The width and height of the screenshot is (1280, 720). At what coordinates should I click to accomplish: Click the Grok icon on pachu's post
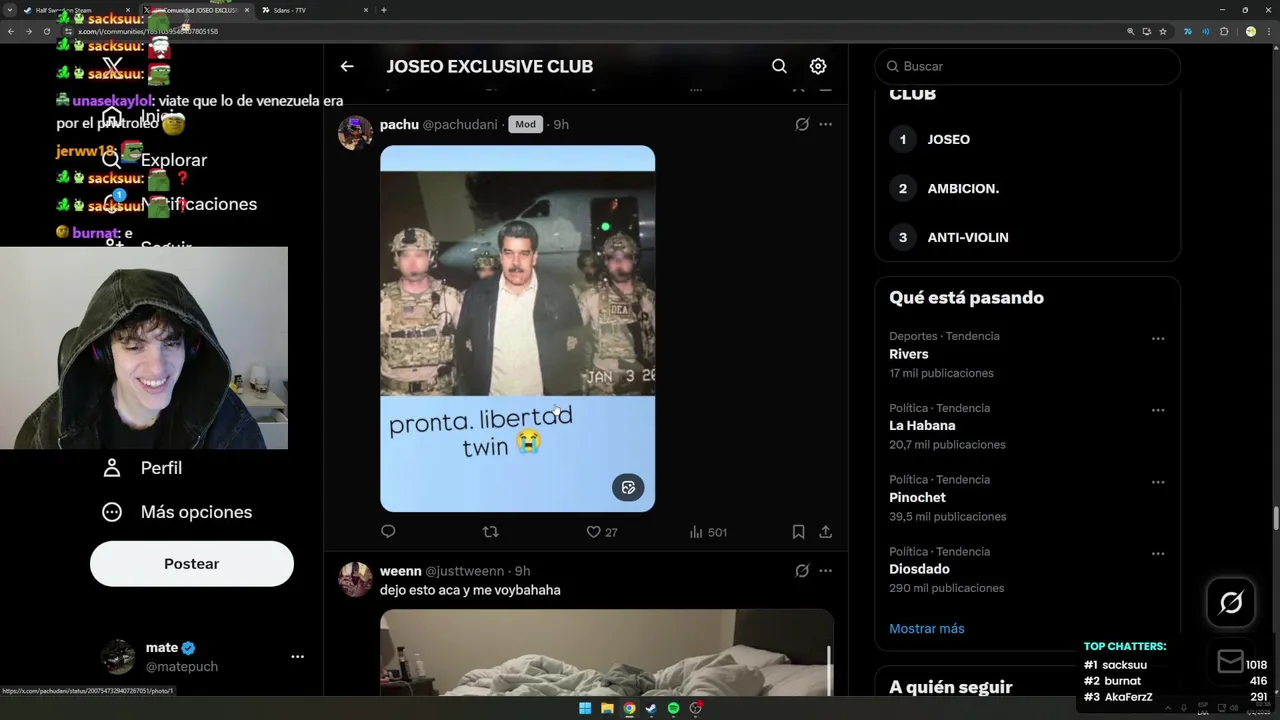[802, 125]
